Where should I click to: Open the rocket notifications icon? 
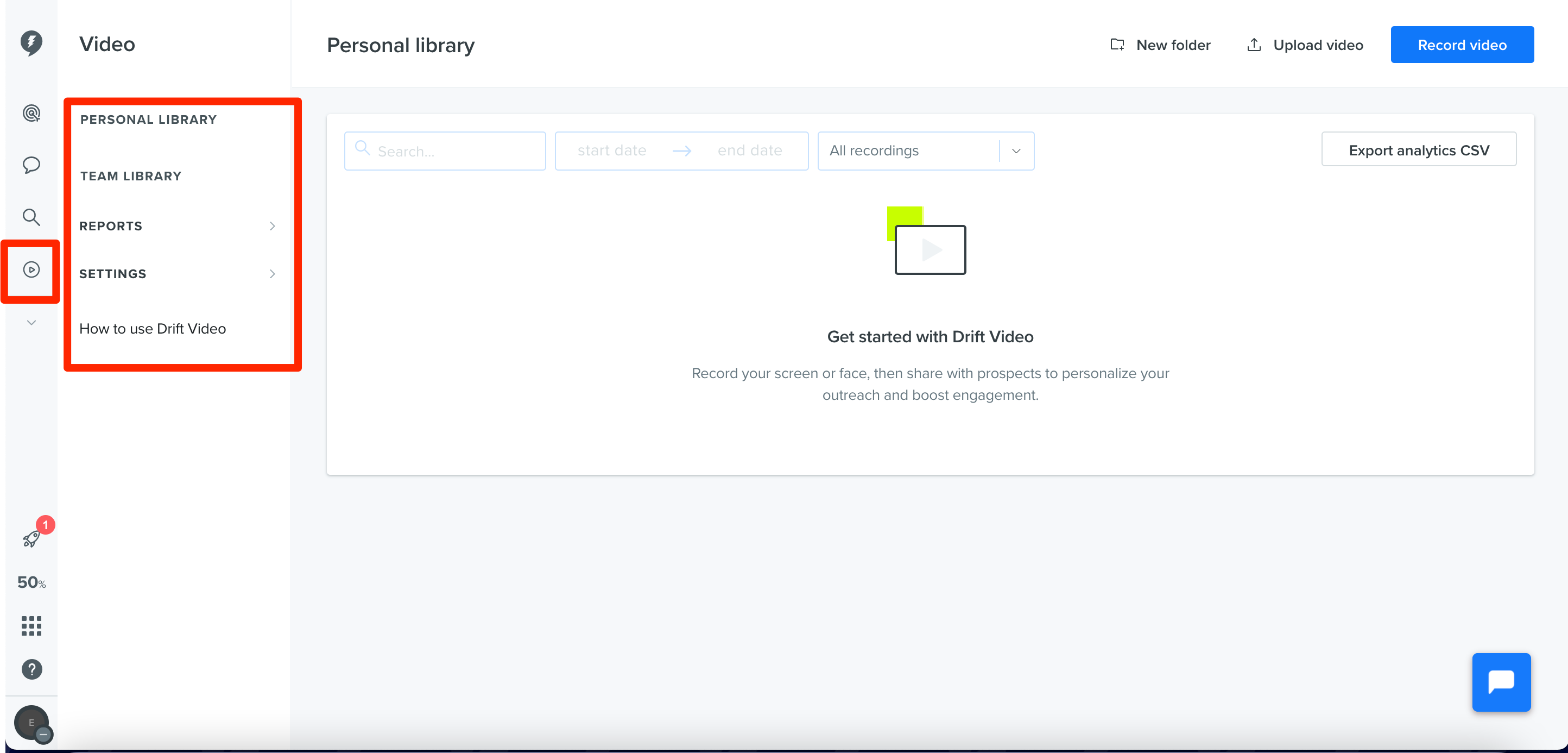pos(31,538)
